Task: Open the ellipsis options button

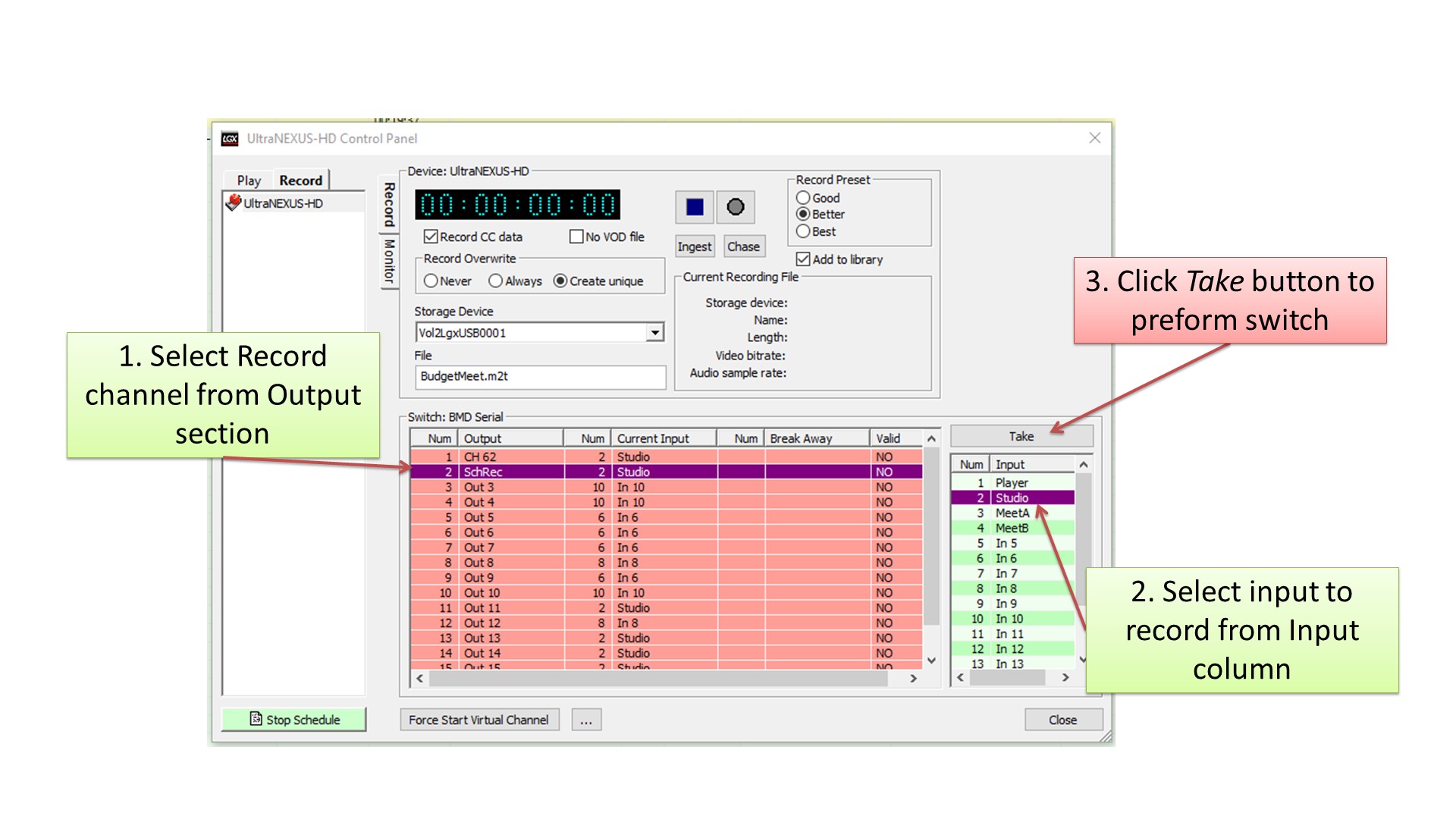Action: point(586,720)
